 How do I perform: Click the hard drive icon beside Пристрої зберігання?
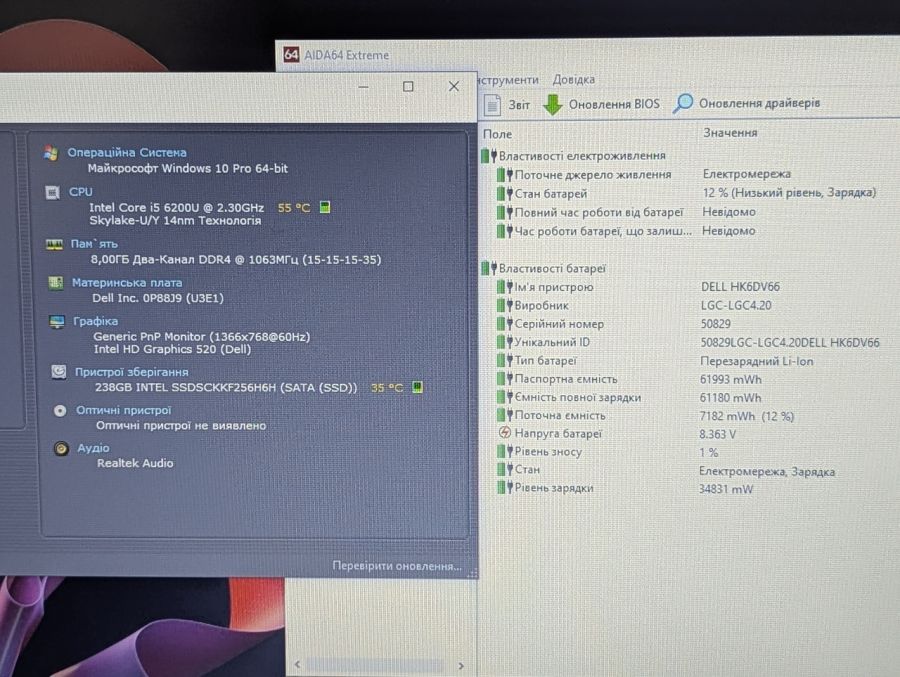point(59,372)
